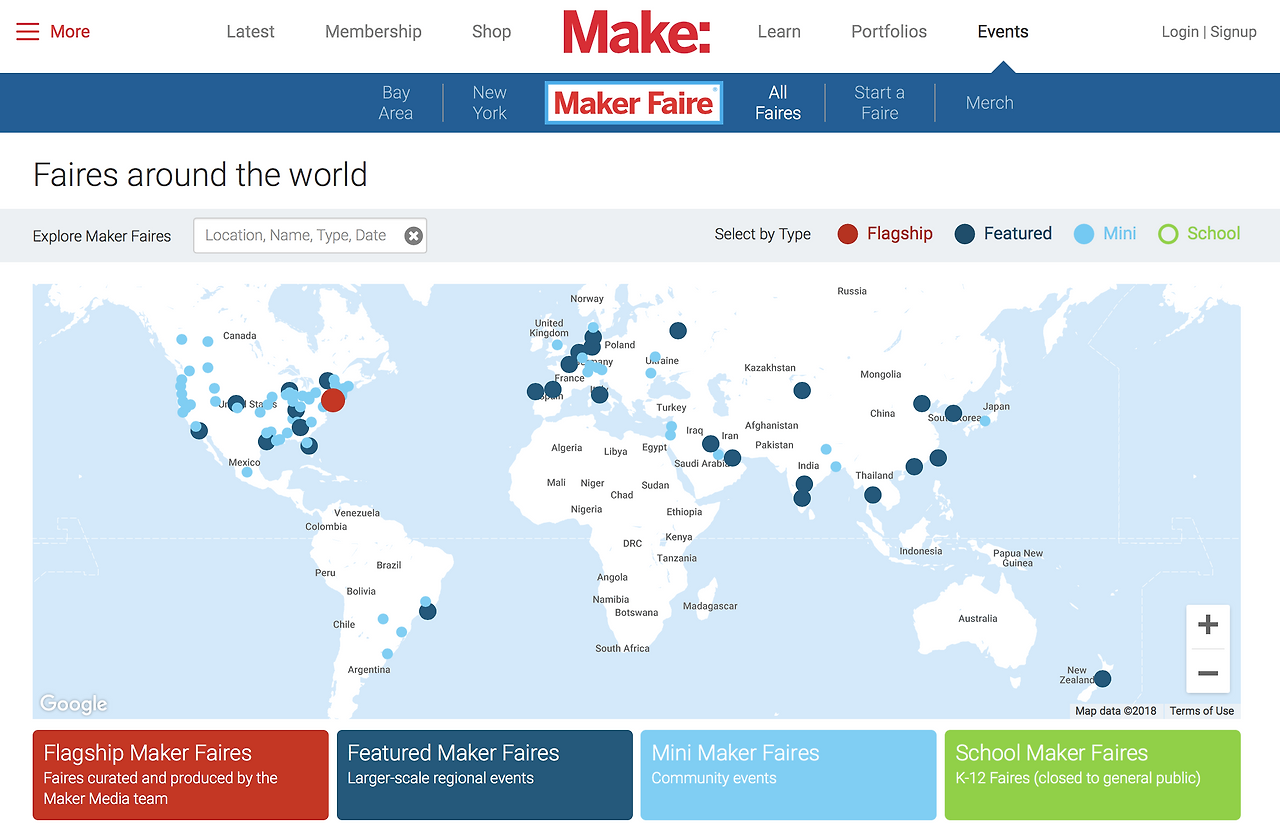Select the Mini marker in Ukraine
Screen dimensions: 1280x830
pyautogui.click(x=655, y=357)
